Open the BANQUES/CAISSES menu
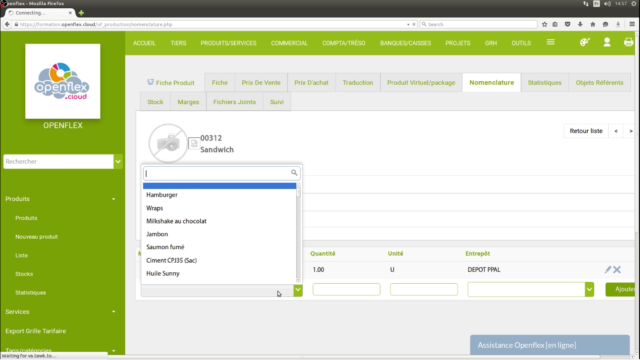Screen dimensions: 640x360 click(x=405, y=43)
